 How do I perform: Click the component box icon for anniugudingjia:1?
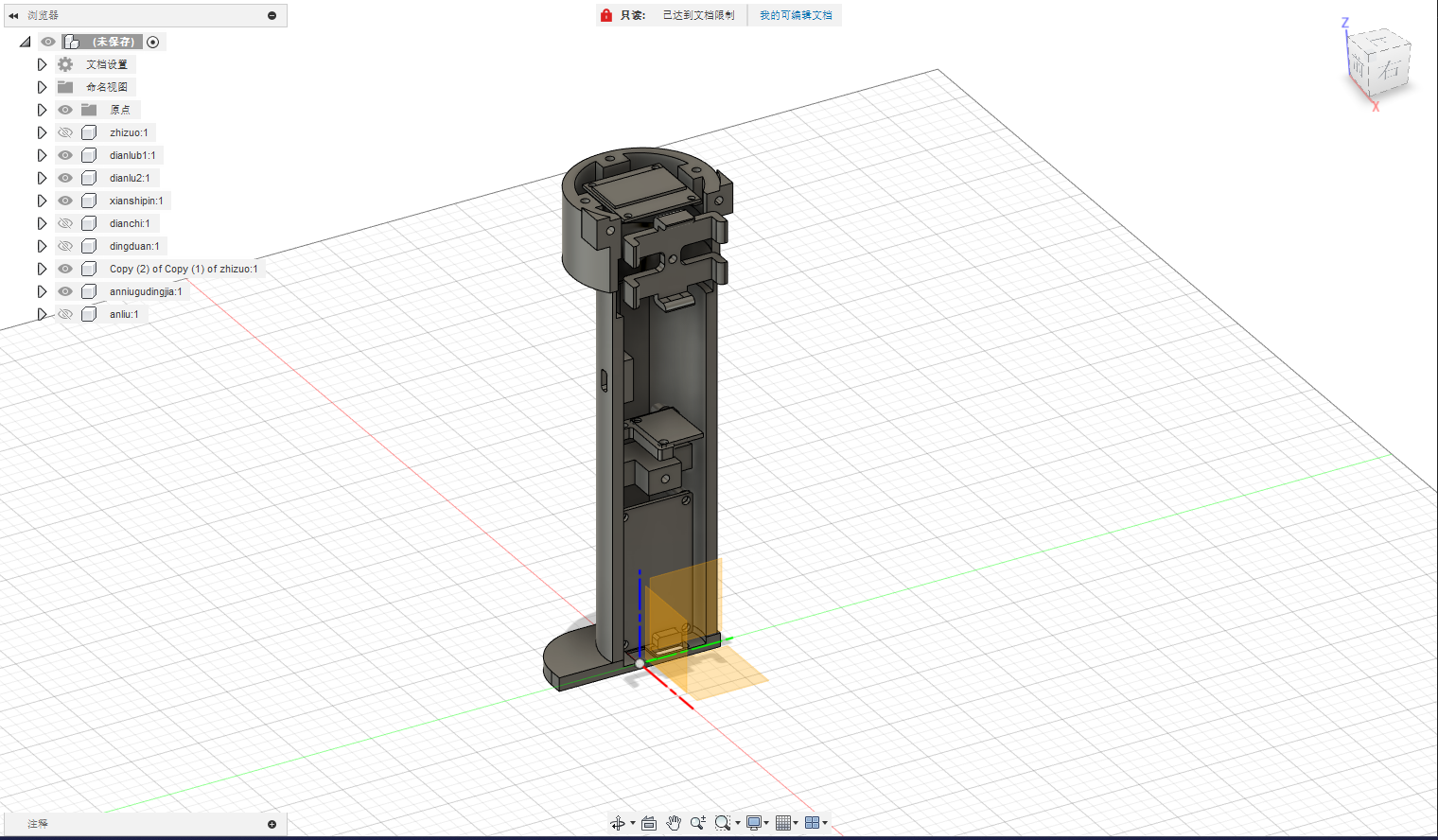89,291
